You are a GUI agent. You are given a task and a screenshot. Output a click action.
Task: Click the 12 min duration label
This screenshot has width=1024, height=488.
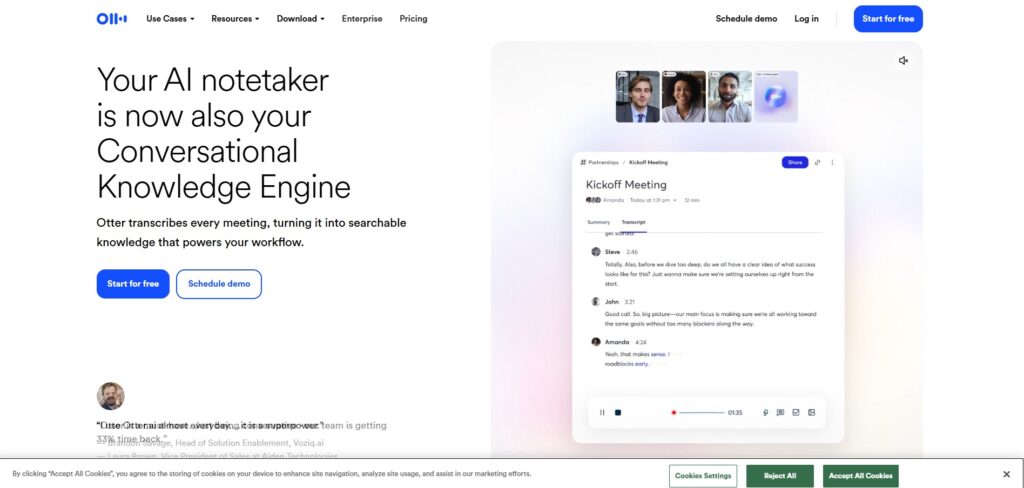tap(692, 201)
